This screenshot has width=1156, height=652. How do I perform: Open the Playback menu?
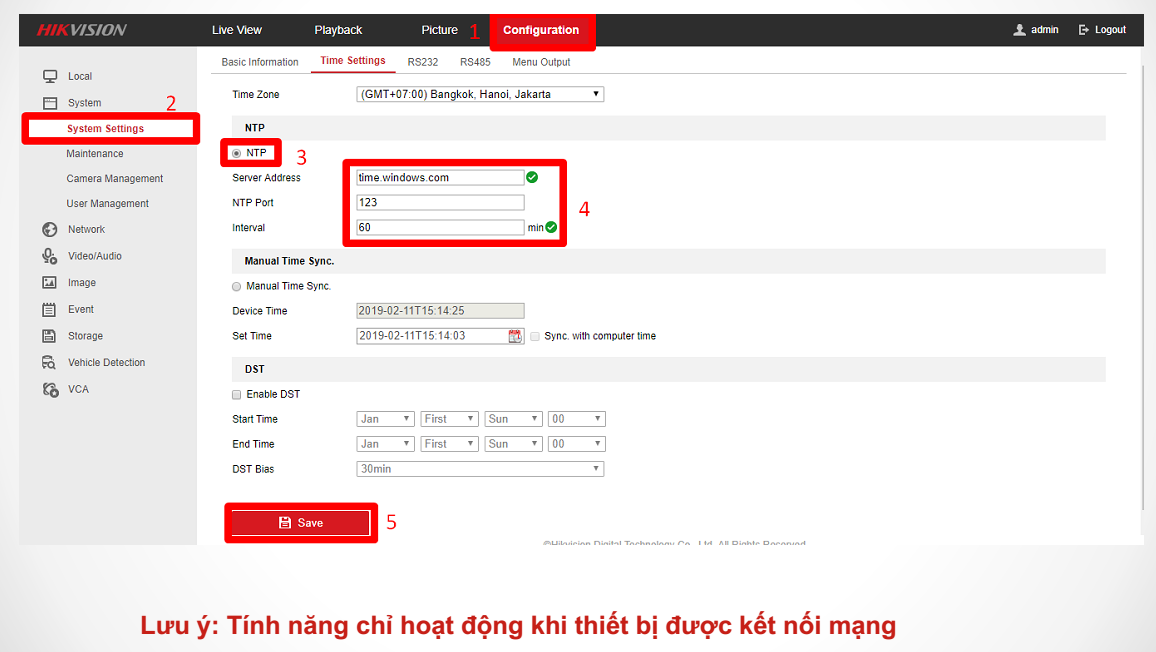(338, 30)
